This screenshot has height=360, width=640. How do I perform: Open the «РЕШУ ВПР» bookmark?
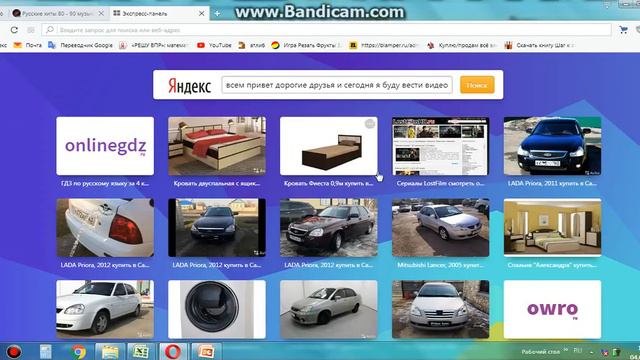pyautogui.click(x=154, y=45)
